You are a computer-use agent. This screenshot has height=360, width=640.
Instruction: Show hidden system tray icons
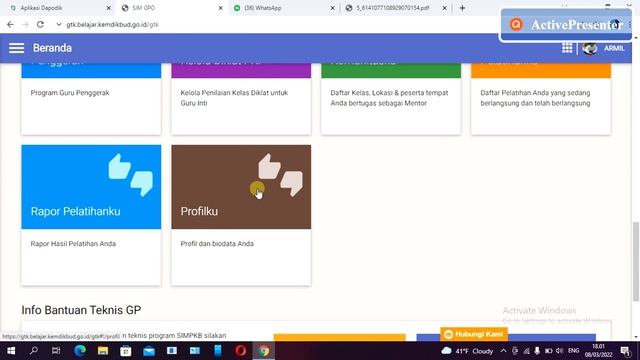(503, 351)
